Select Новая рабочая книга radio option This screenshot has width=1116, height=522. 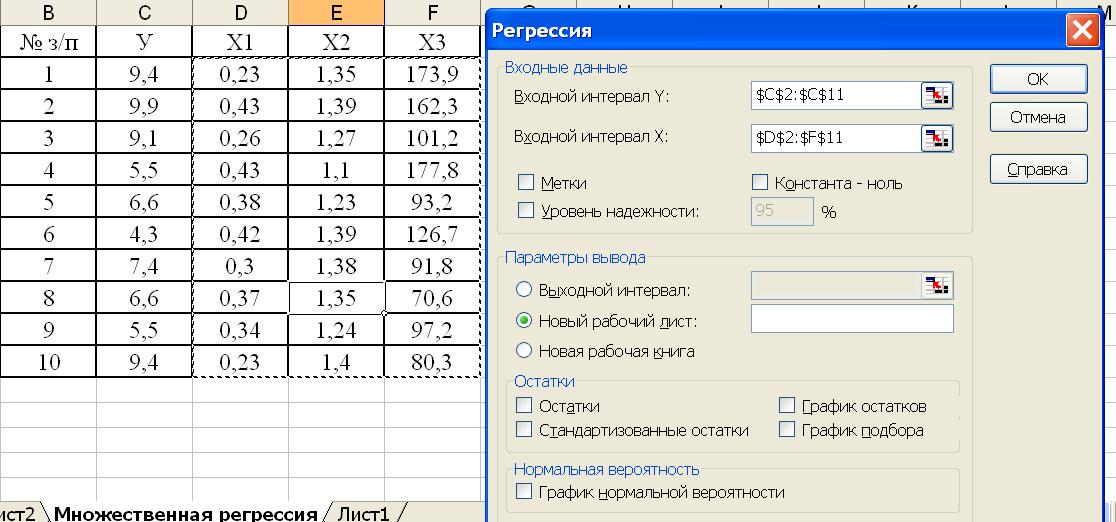click(x=524, y=350)
